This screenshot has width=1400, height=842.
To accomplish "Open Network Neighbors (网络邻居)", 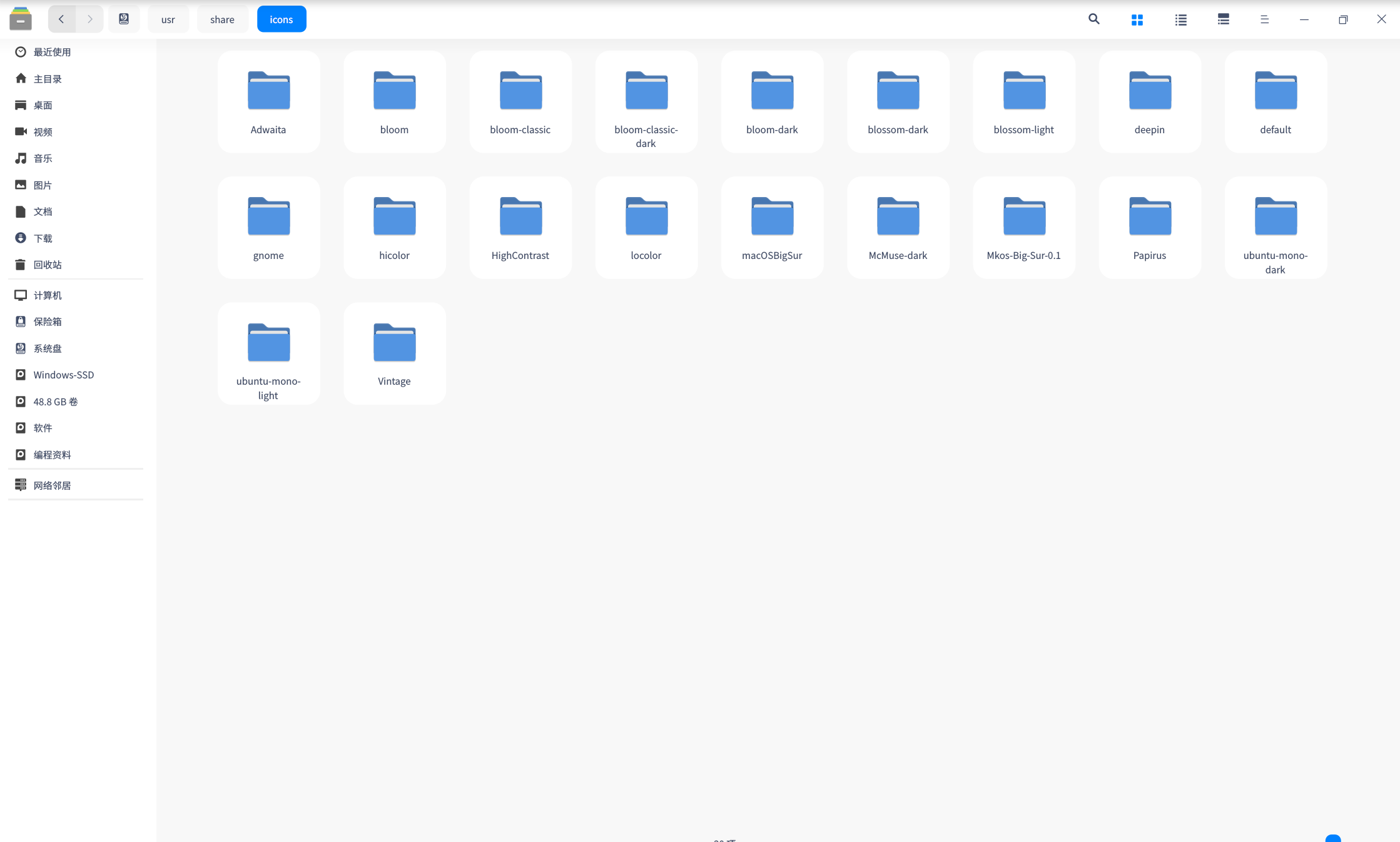I will 52,485.
